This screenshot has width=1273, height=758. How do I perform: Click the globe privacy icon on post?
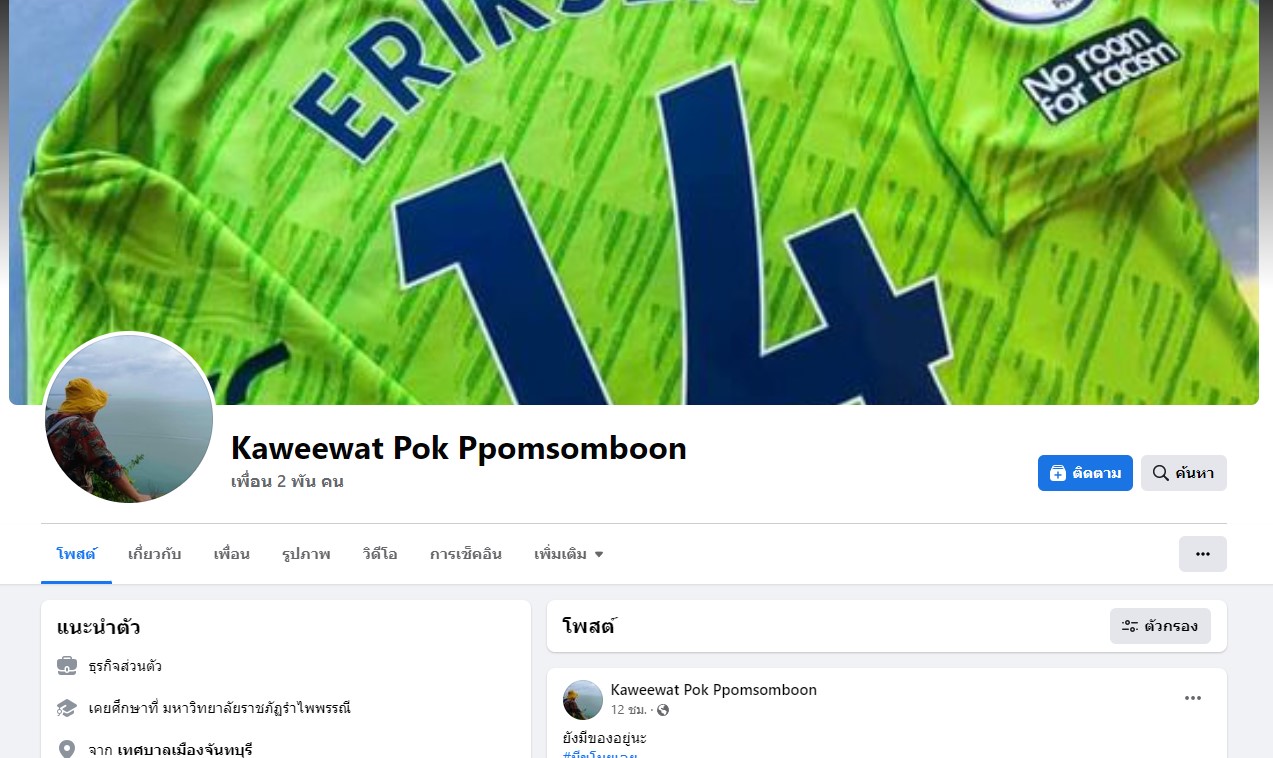click(x=663, y=710)
